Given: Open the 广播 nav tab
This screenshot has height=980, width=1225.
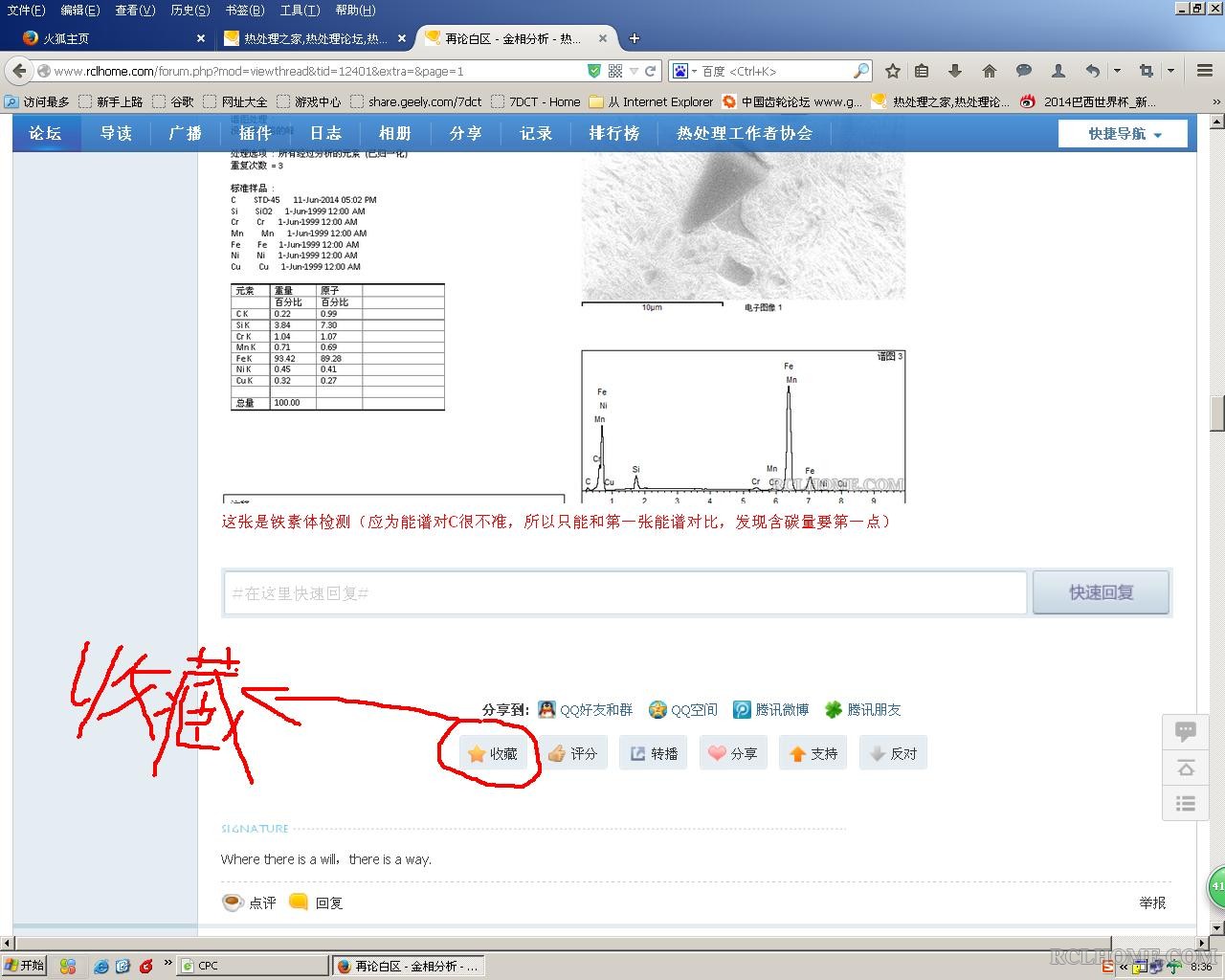Looking at the screenshot, I should coord(186,133).
